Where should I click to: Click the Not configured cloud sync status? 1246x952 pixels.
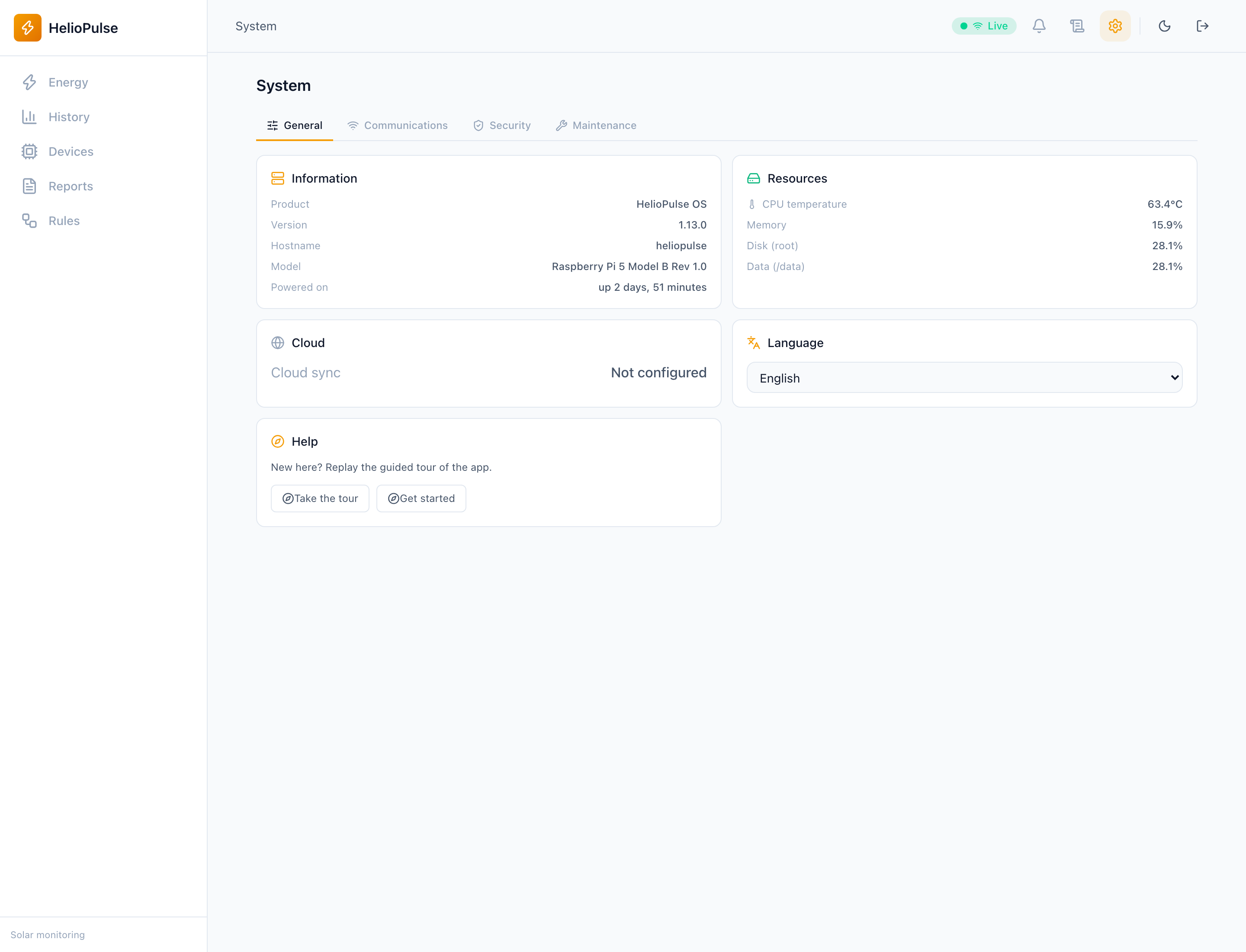pyautogui.click(x=658, y=373)
